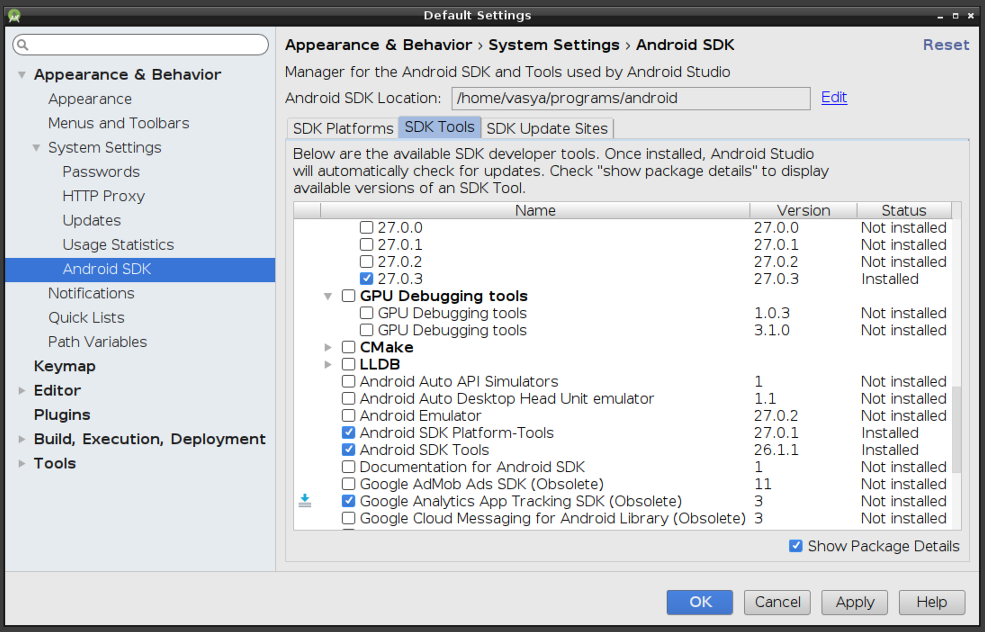Check the bold GPU Debugging tools group checkbox
Screen dimensions: 985x632
[x=349, y=296]
